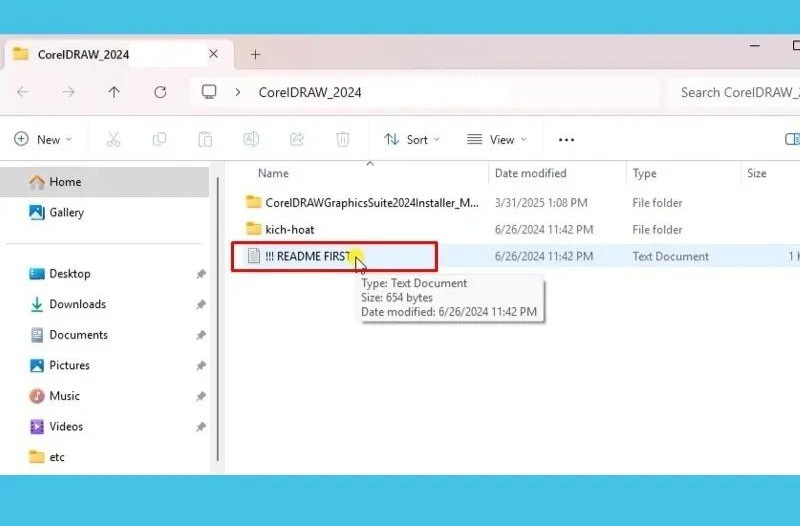Unpin Pictures using its pin icon
800x526 pixels.
pos(201,366)
